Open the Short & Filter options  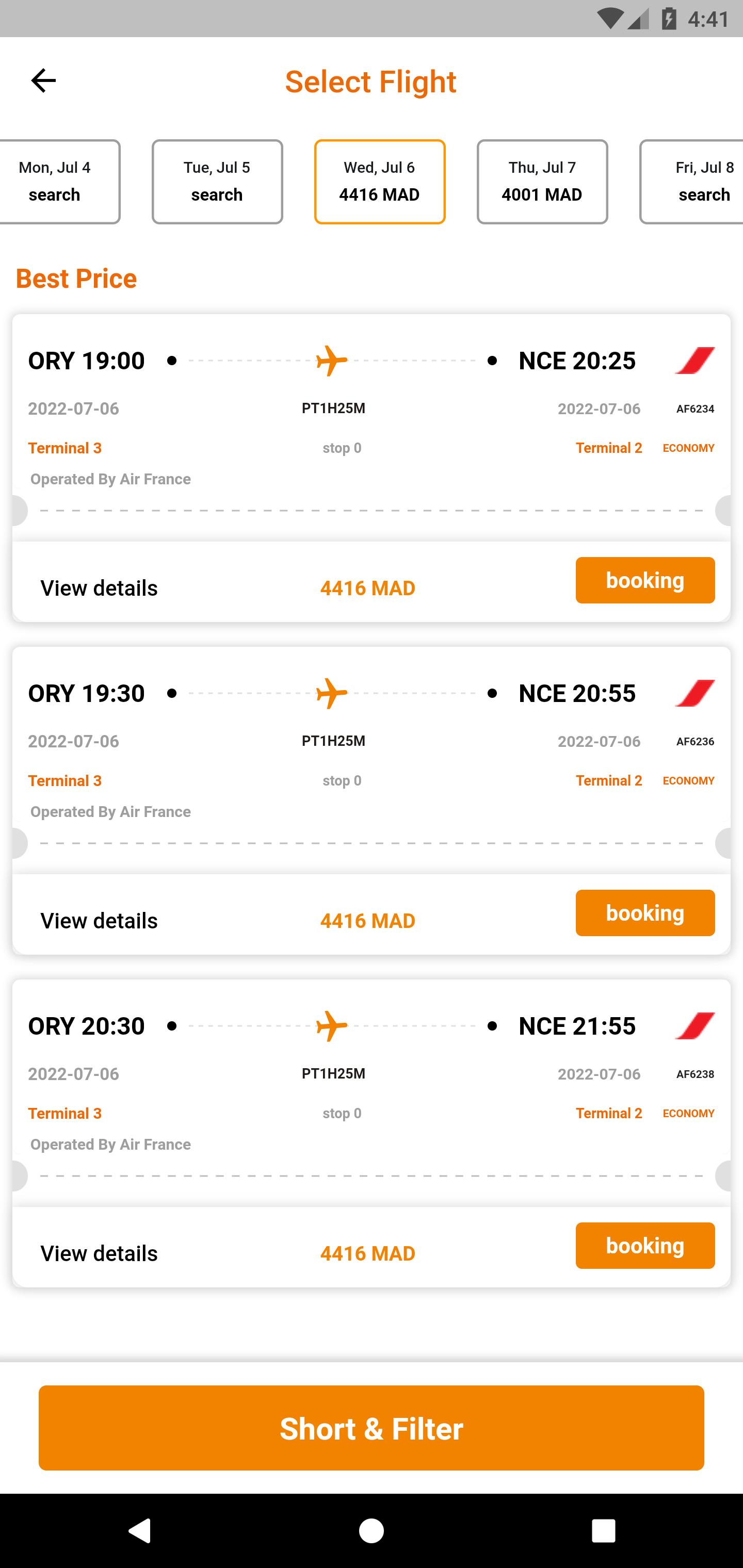coord(372,1428)
